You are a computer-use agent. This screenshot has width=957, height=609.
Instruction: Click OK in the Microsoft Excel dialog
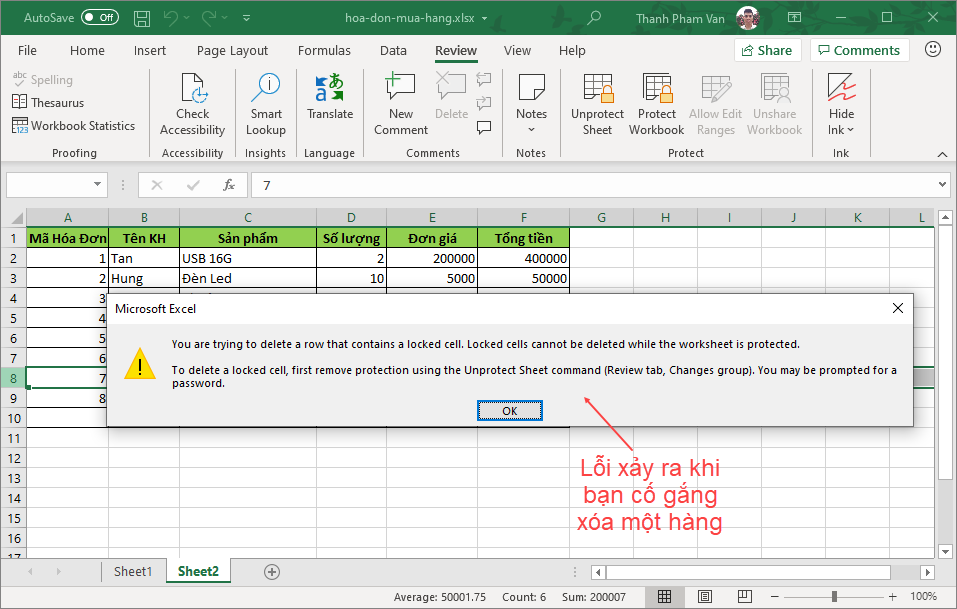(510, 411)
